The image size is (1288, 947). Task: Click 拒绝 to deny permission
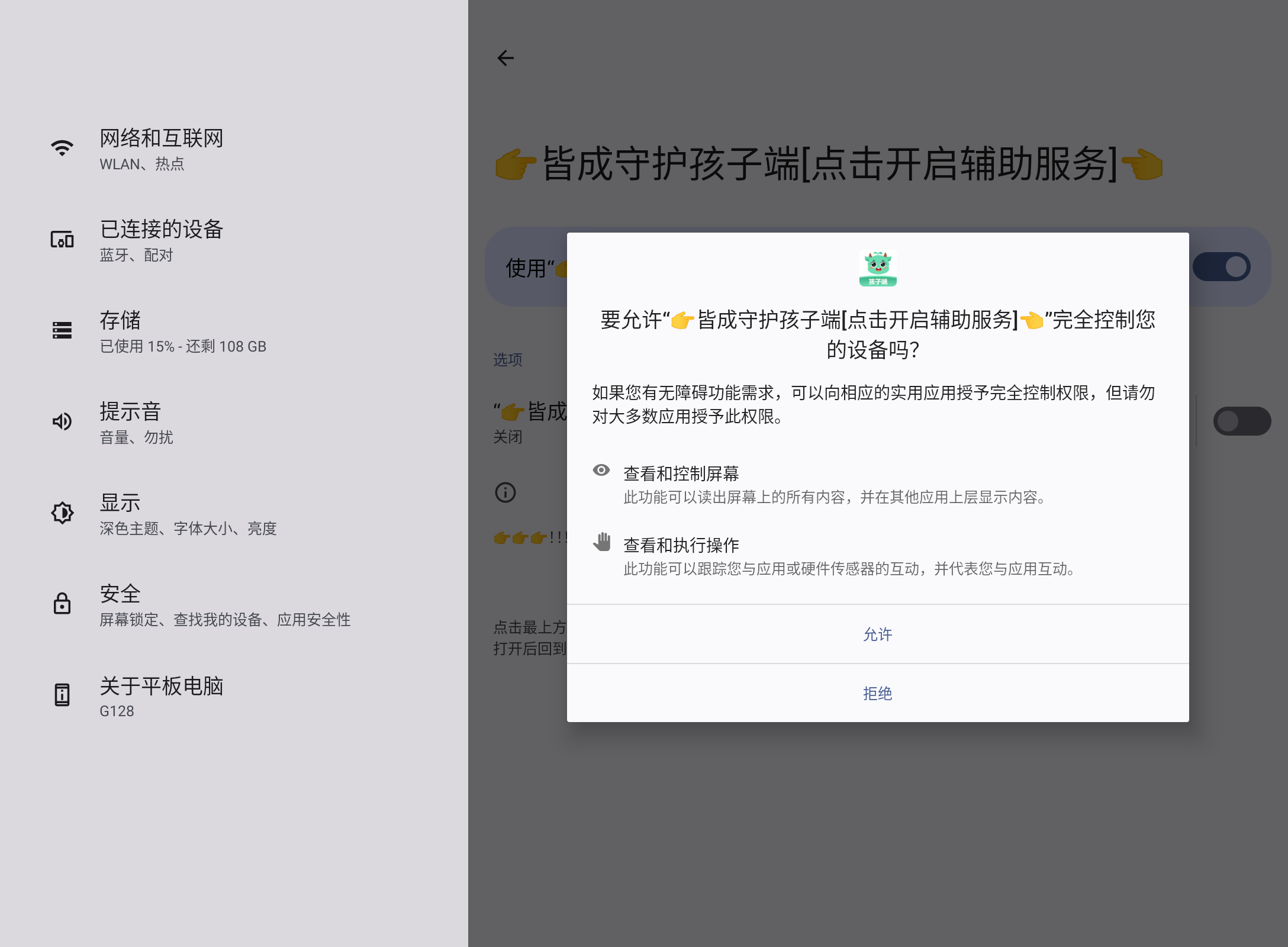pos(878,693)
